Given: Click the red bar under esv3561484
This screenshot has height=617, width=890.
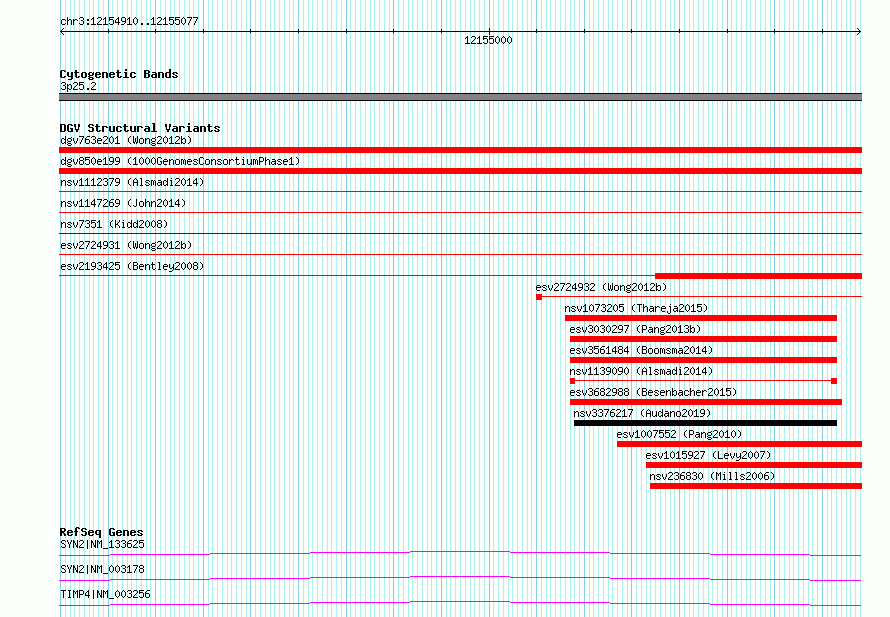Looking at the screenshot, I should (x=703, y=360).
